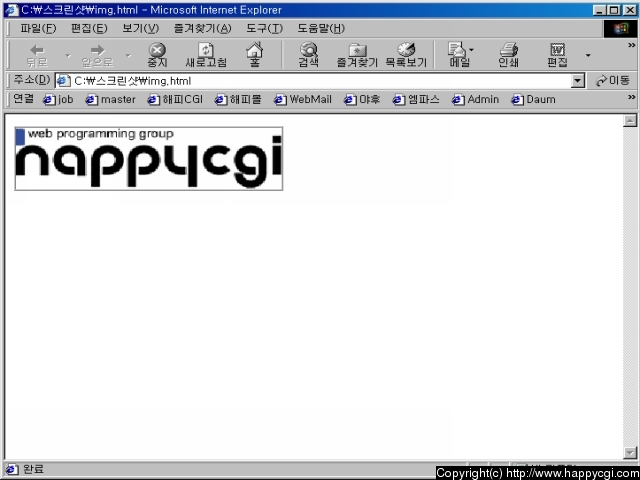Image resolution: width=640 pixels, height=480 pixels.
Task: Open the 도움말(H) menu
Action: (x=321, y=28)
